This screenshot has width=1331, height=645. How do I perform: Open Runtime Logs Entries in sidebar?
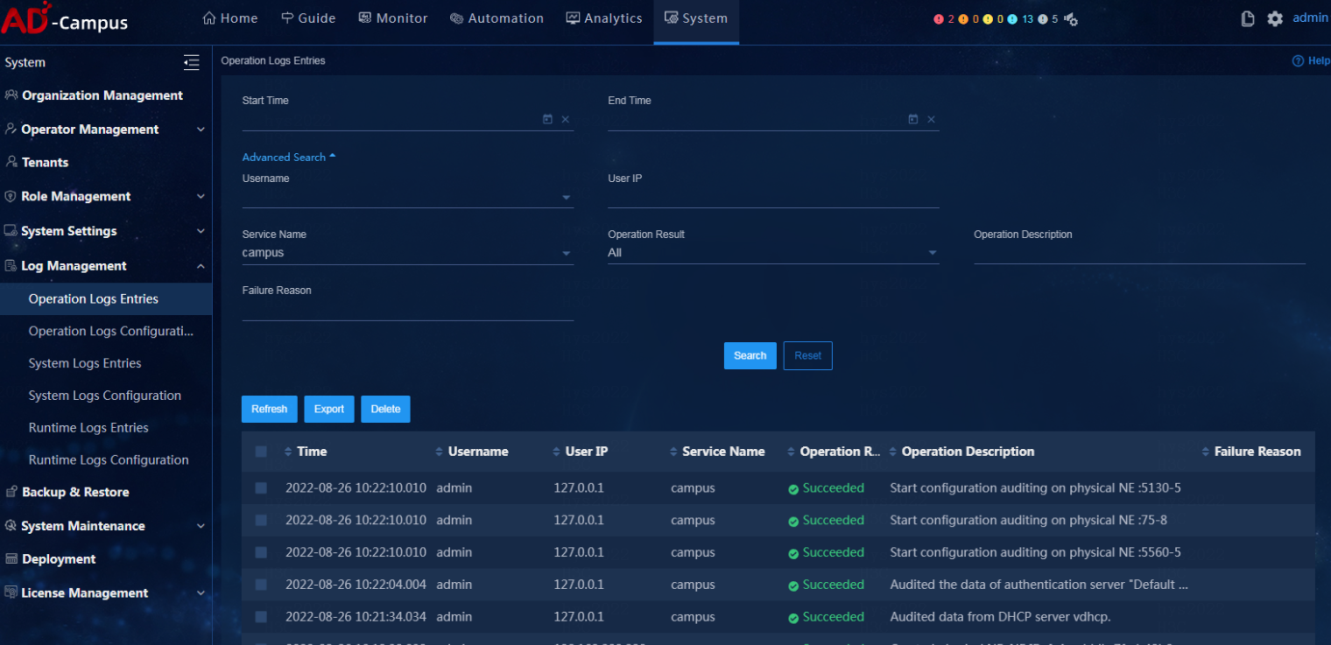pyautogui.click(x=88, y=428)
